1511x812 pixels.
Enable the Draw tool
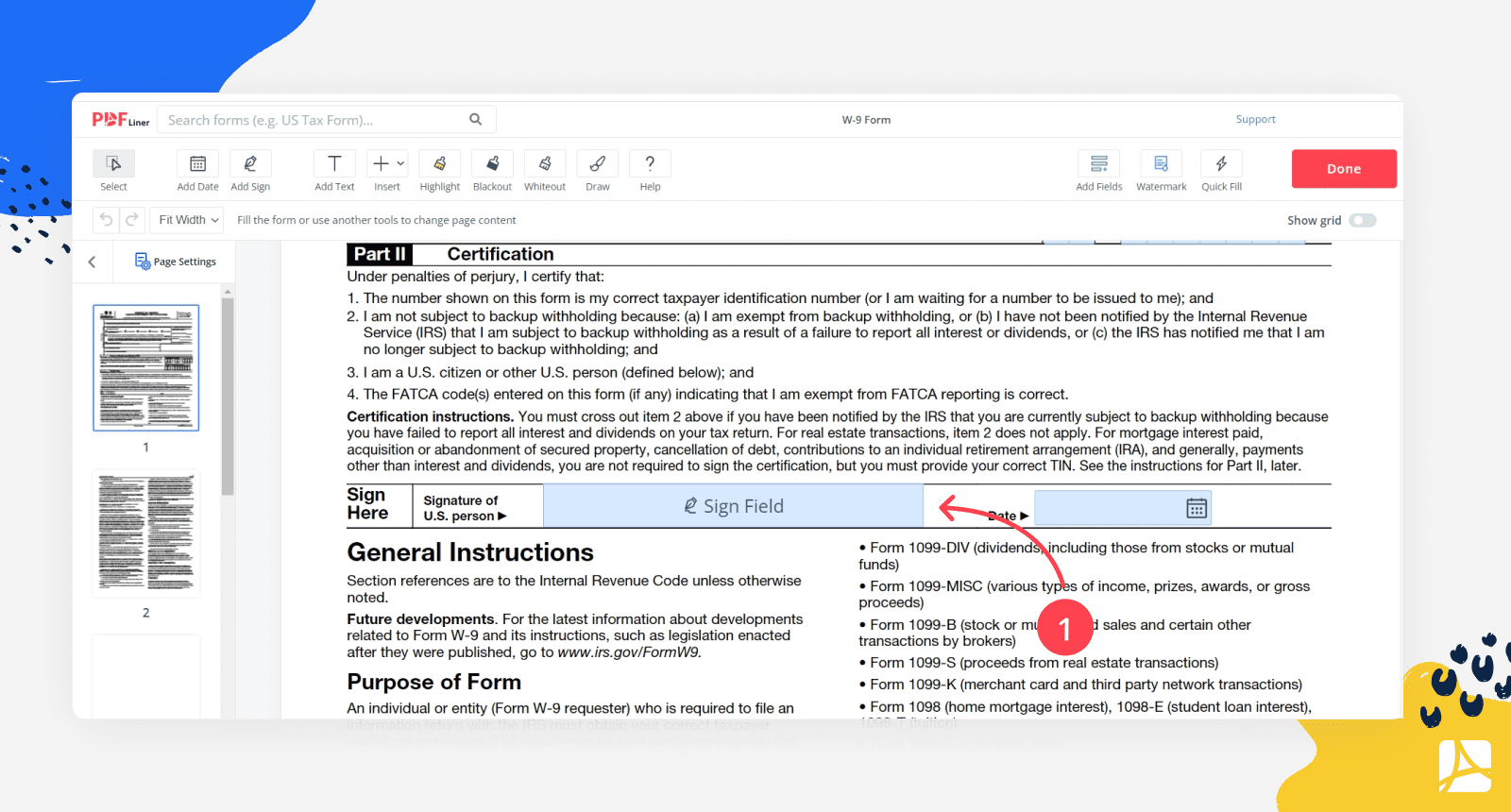point(598,163)
